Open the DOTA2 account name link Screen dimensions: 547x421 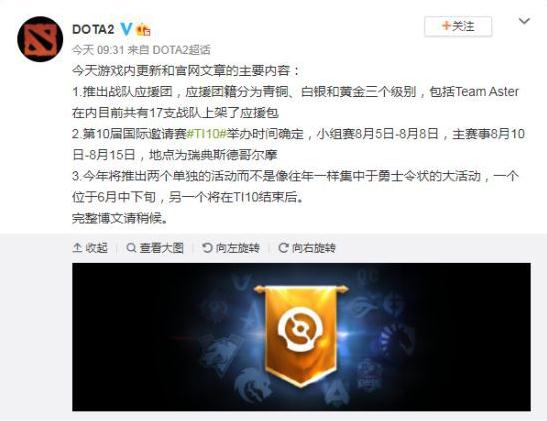93,29
